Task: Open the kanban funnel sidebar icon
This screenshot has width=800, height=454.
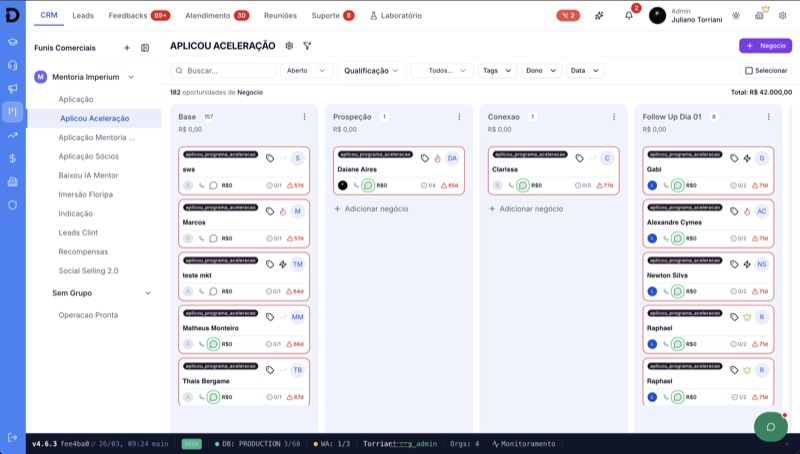Action: [x=12, y=112]
